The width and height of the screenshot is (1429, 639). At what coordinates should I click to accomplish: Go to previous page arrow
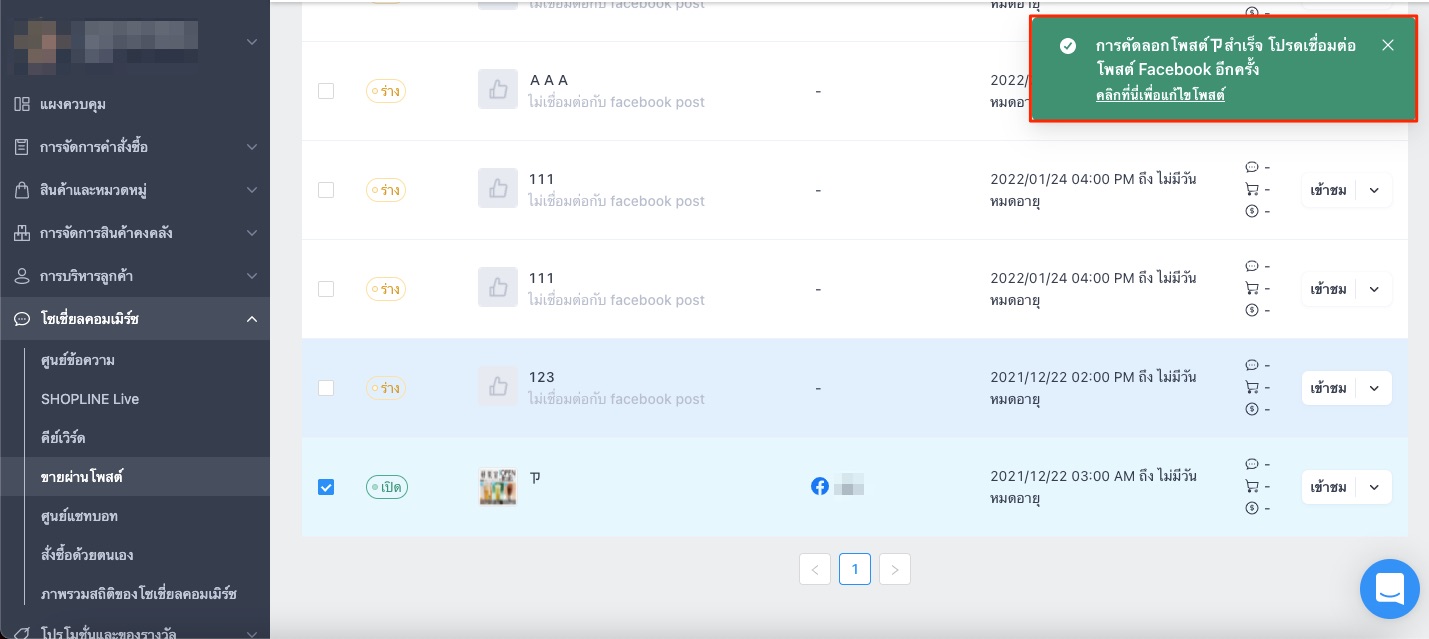pos(815,569)
